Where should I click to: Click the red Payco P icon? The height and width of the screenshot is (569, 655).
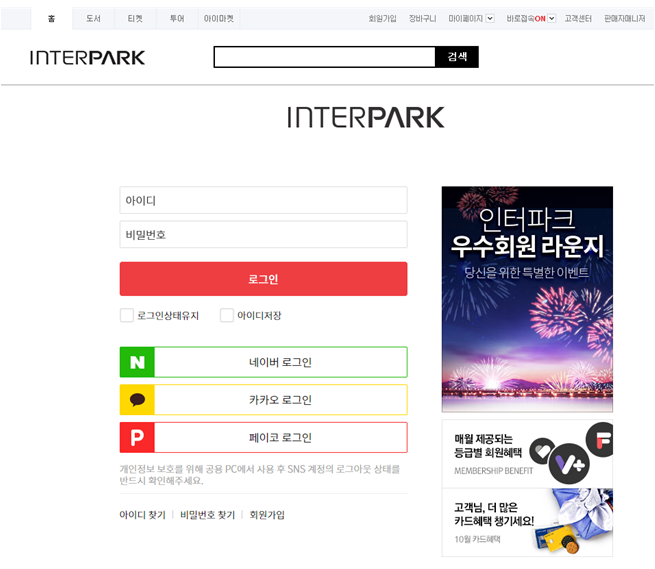coord(137,437)
